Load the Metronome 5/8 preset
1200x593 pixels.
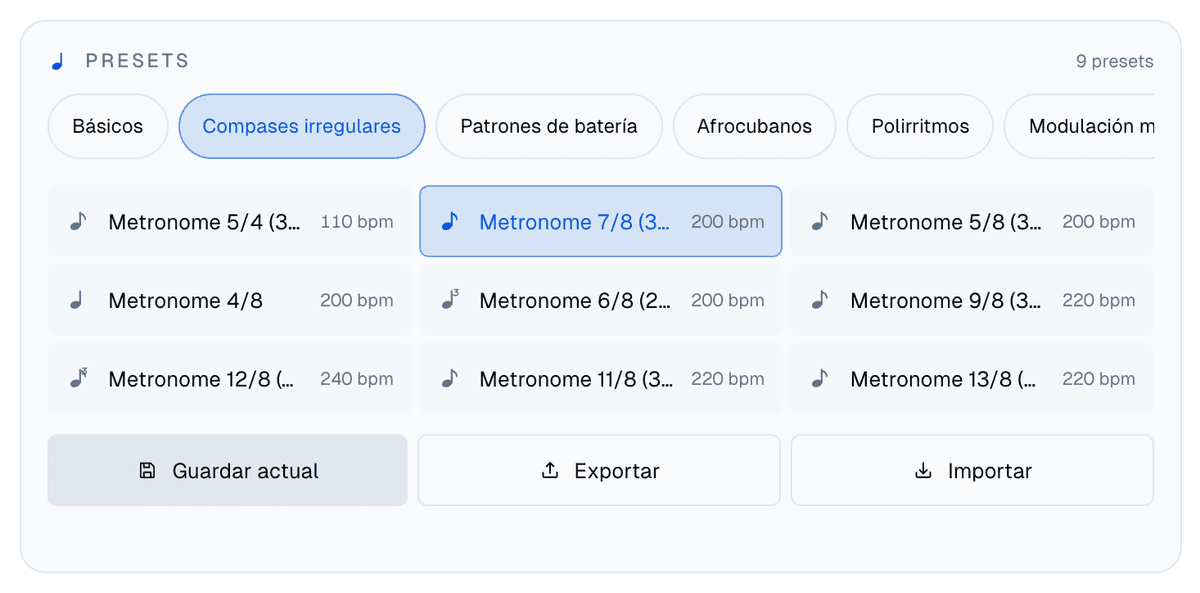[x=971, y=222]
